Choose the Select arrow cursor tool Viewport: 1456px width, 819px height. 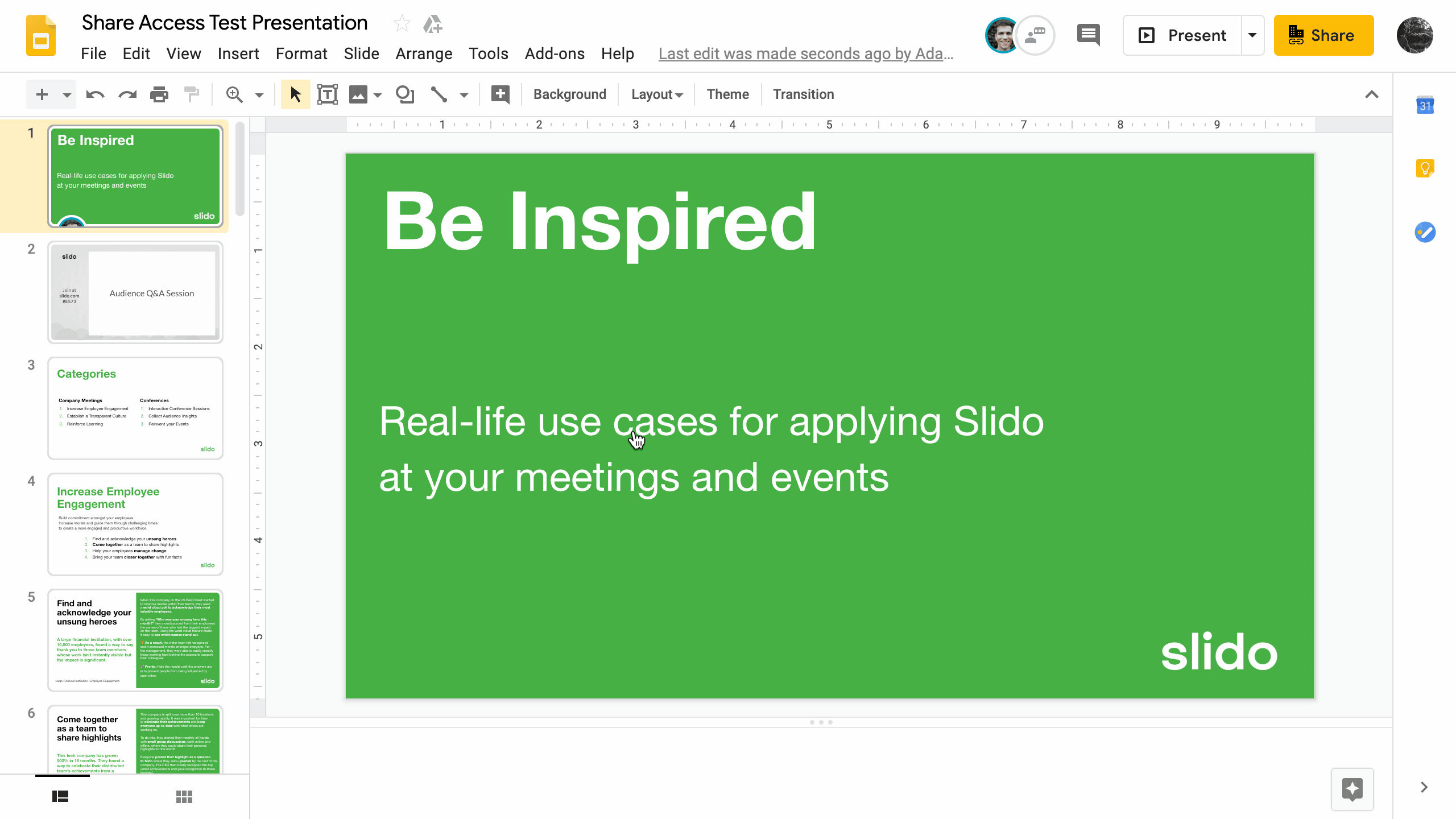click(x=296, y=94)
